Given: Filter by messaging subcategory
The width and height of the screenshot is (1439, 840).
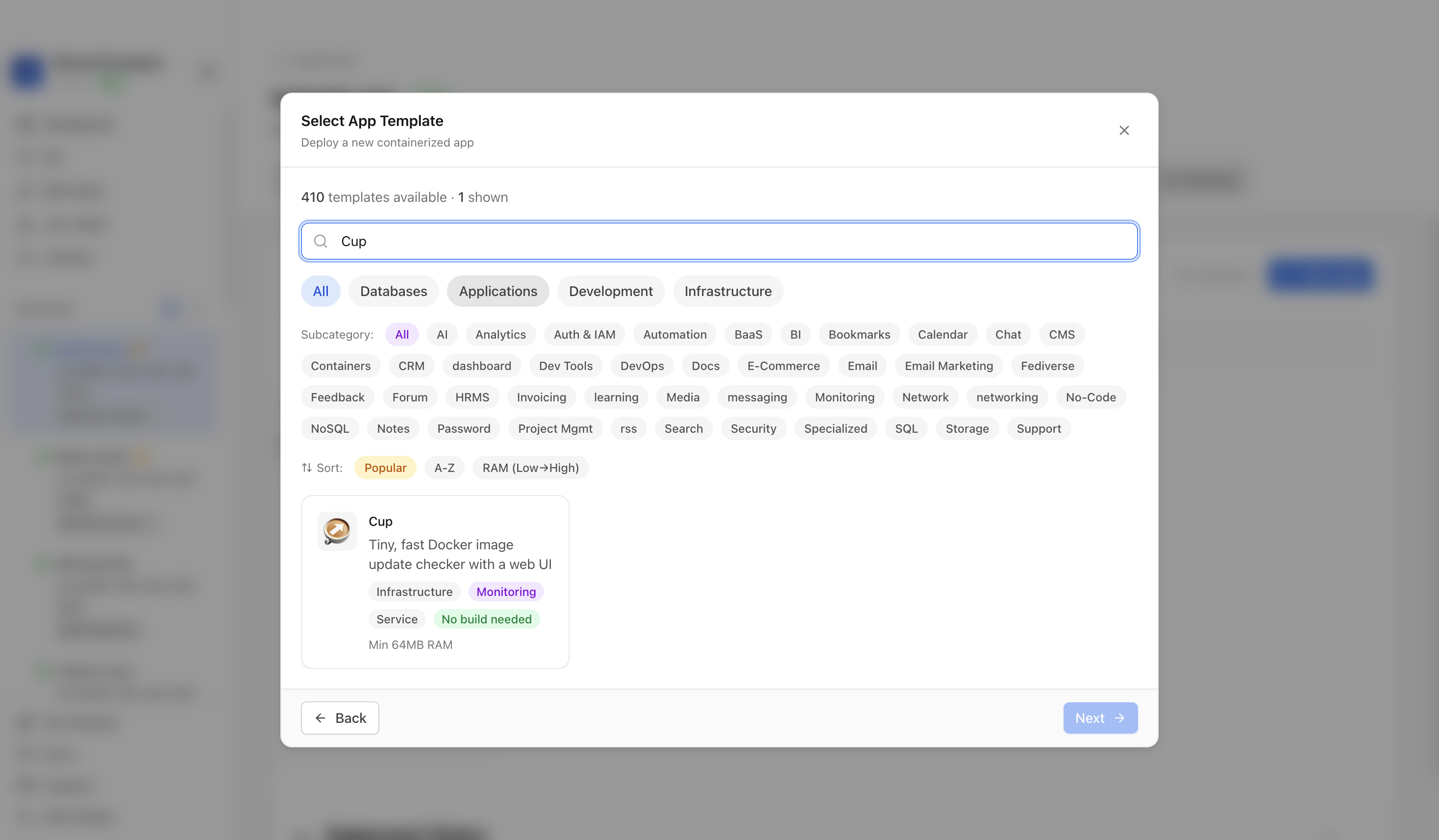Looking at the screenshot, I should pos(757,397).
